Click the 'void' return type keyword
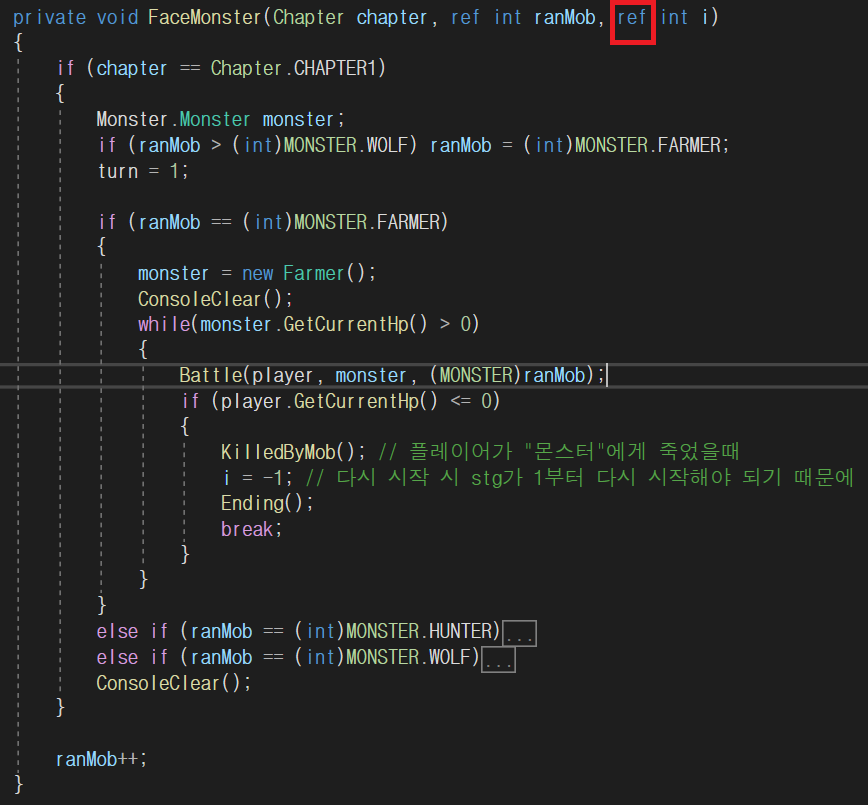Viewport: 868px width, 806px height. coord(117,17)
